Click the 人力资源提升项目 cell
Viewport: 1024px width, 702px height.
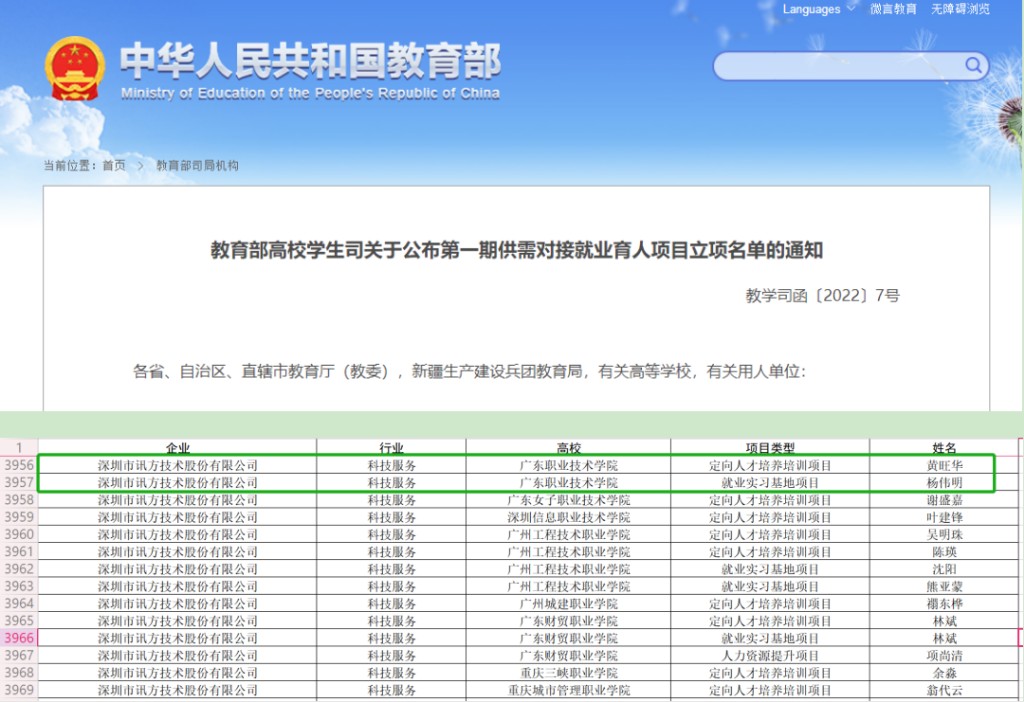coord(770,655)
